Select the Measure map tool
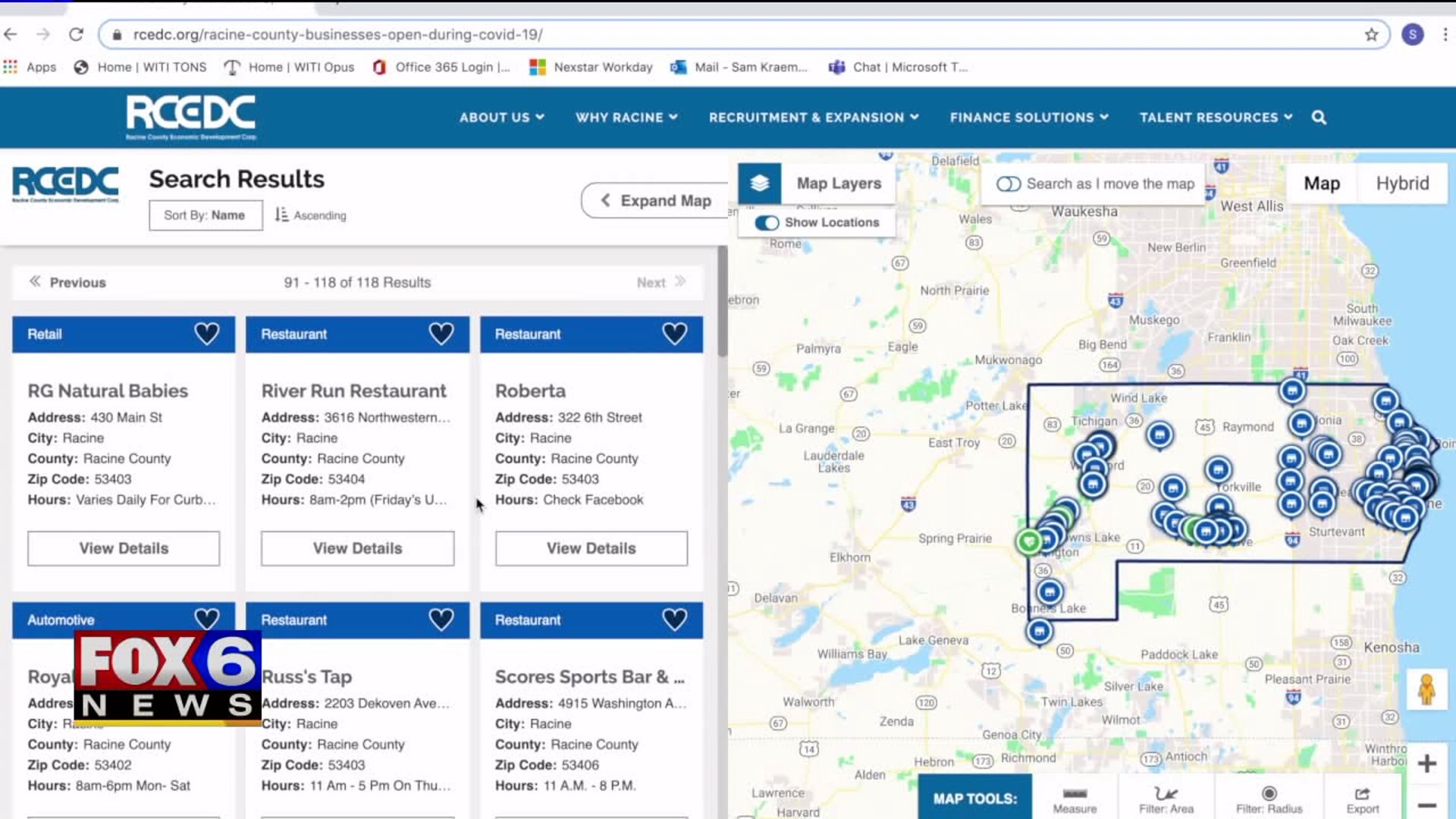Screen dimensions: 1456x819 tap(1074, 799)
